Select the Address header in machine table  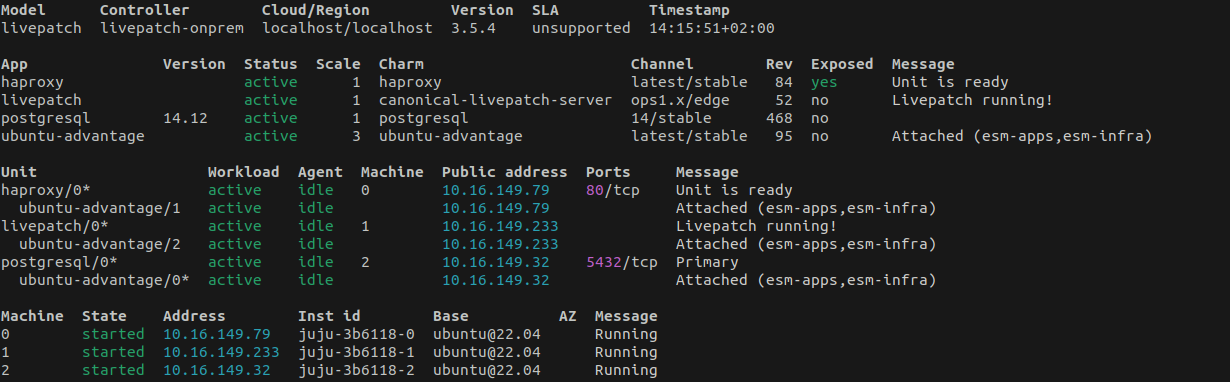194,316
